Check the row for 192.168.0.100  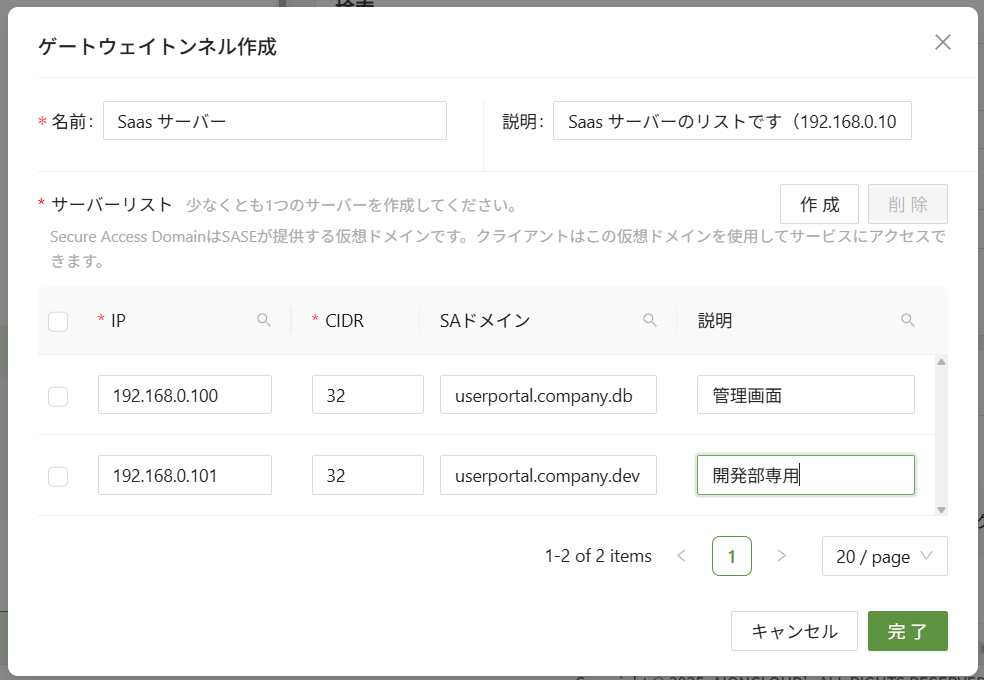(58, 396)
